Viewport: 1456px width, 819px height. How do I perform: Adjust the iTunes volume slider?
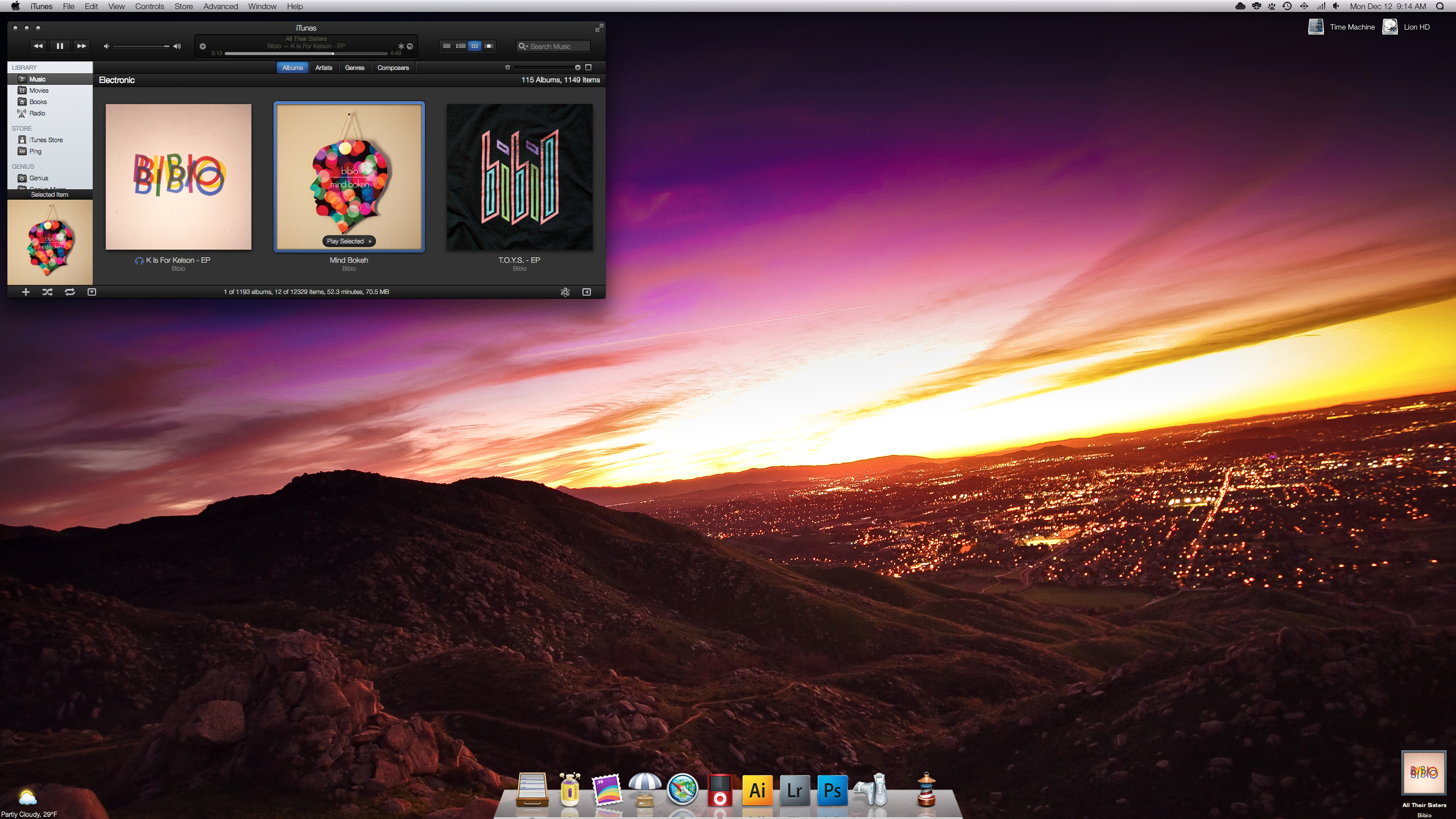pos(141,46)
